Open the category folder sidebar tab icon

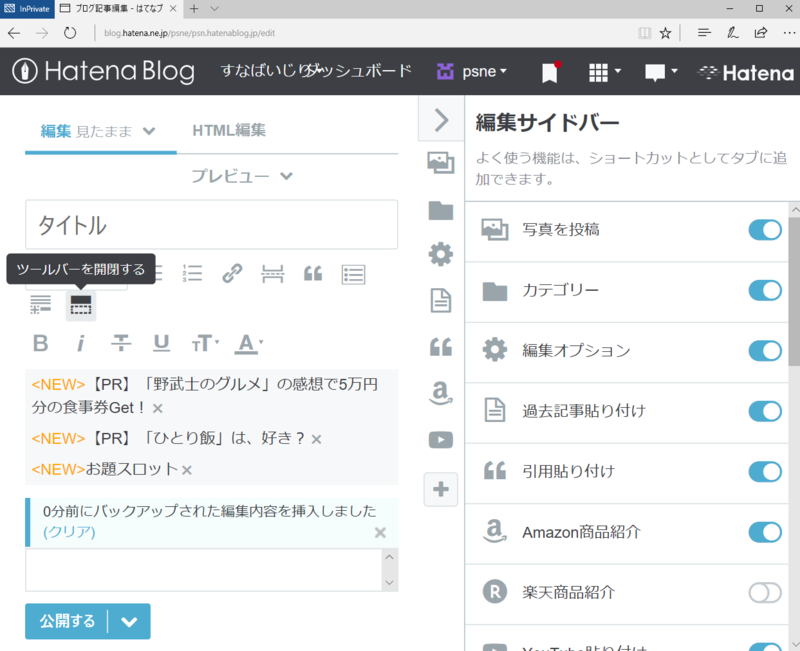[x=441, y=210]
